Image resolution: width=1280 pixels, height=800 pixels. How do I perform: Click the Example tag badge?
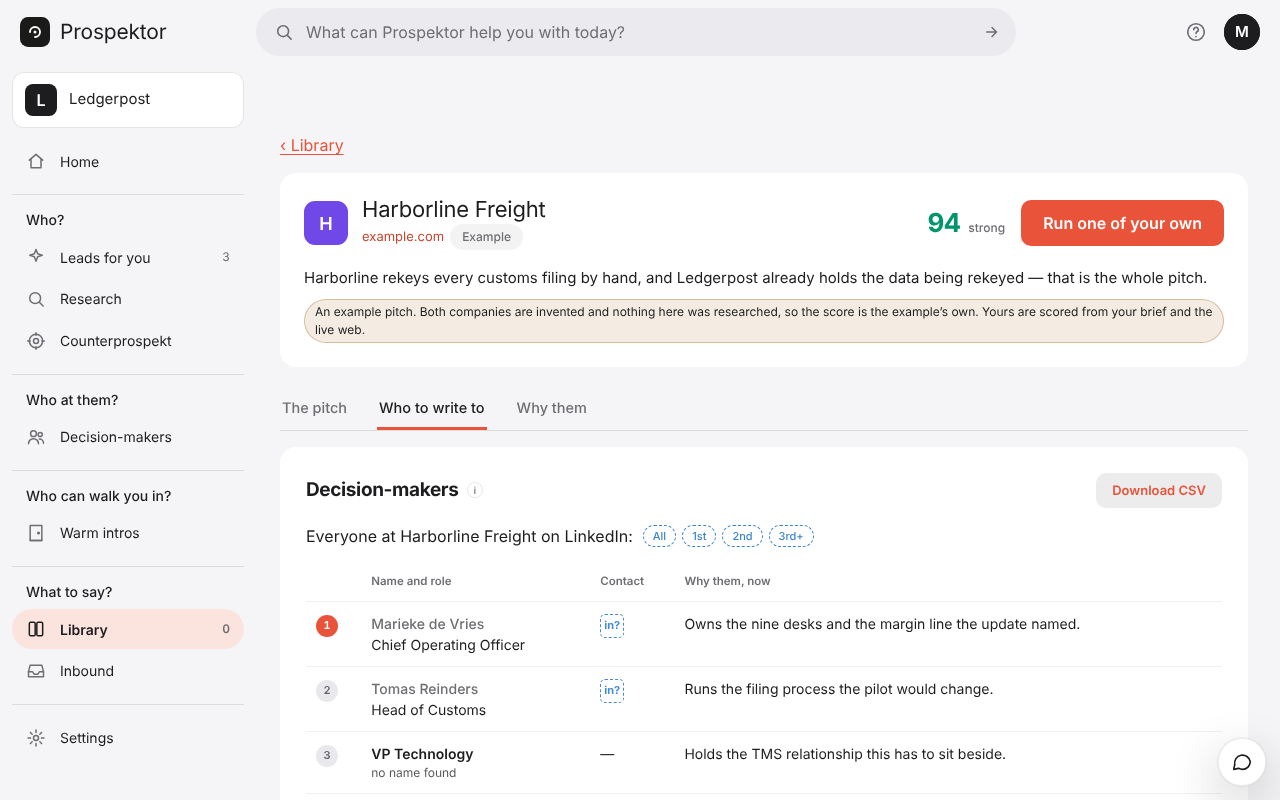pos(486,237)
